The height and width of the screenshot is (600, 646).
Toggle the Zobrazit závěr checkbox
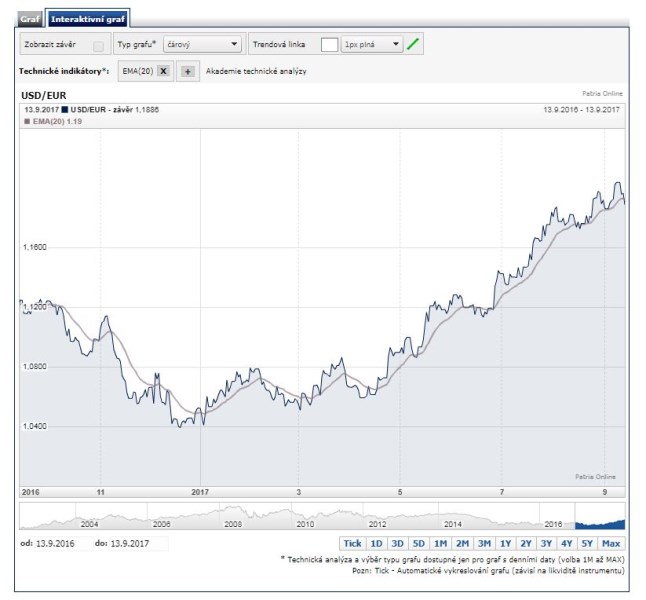click(x=98, y=46)
